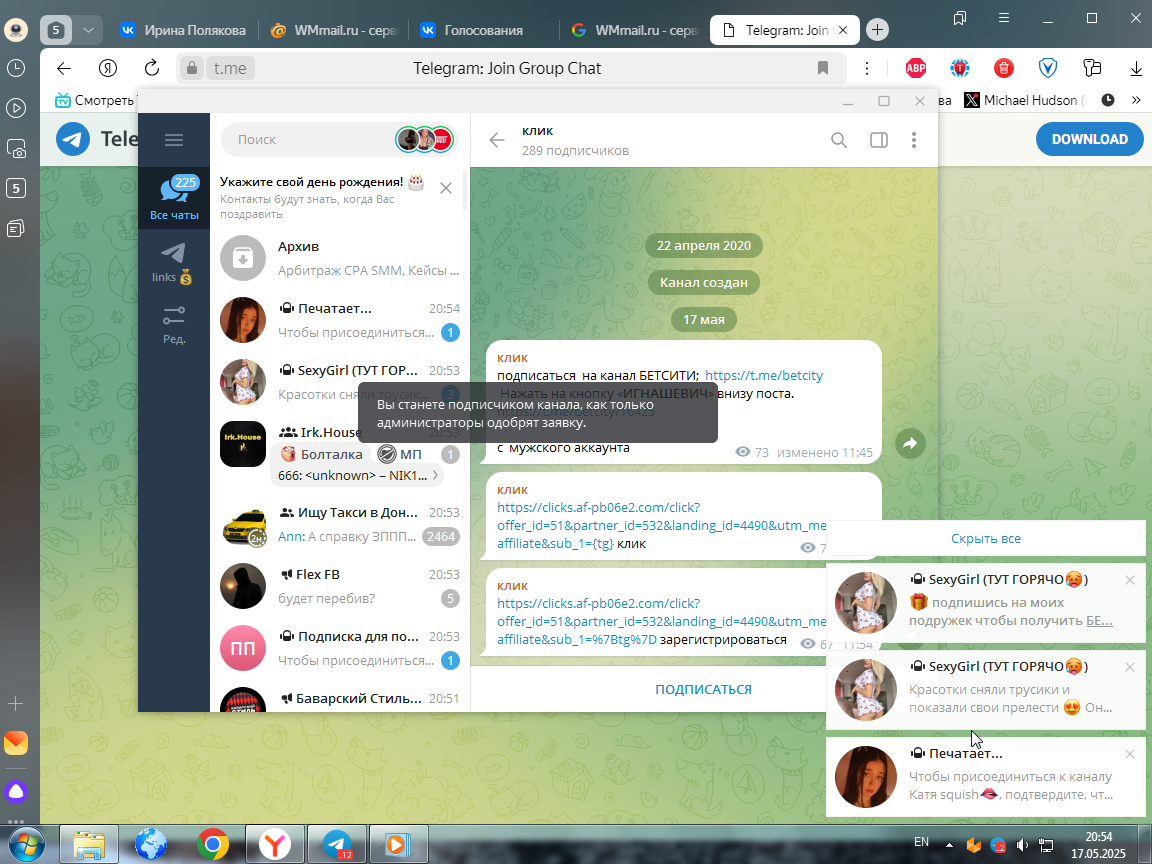Expand the tab group dropdown arrow
The width and height of the screenshot is (1152, 864).
point(88,30)
